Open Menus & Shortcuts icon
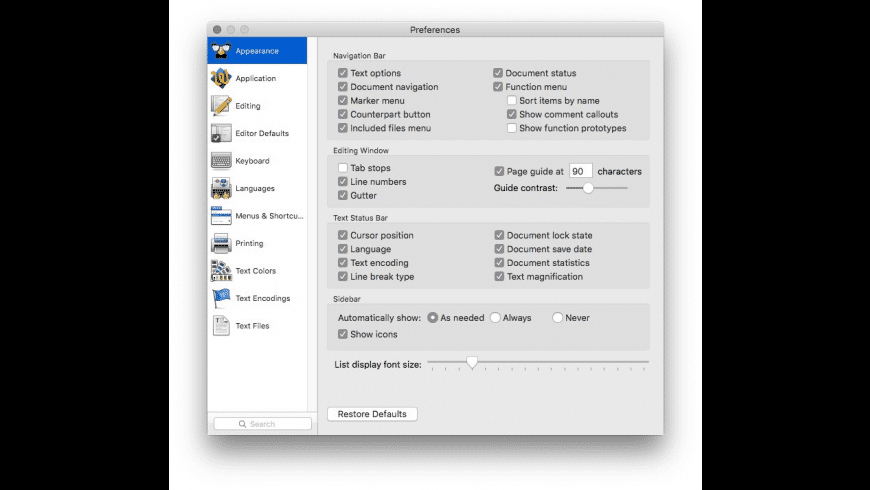The height and width of the screenshot is (490, 870). click(x=221, y=216)
